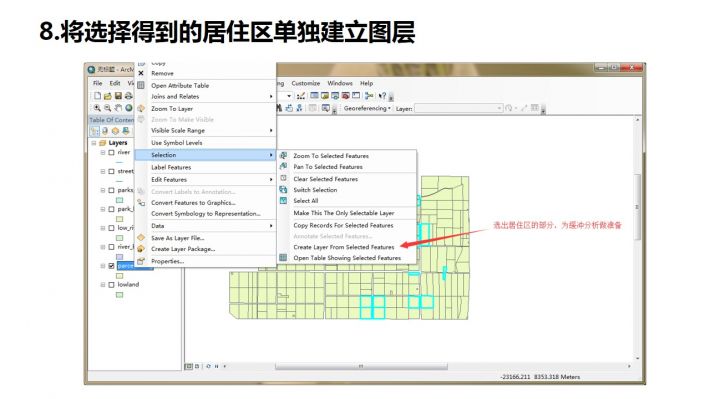Select the Pan hand tool
710x399 pixels.
click(x=118, y=108)
